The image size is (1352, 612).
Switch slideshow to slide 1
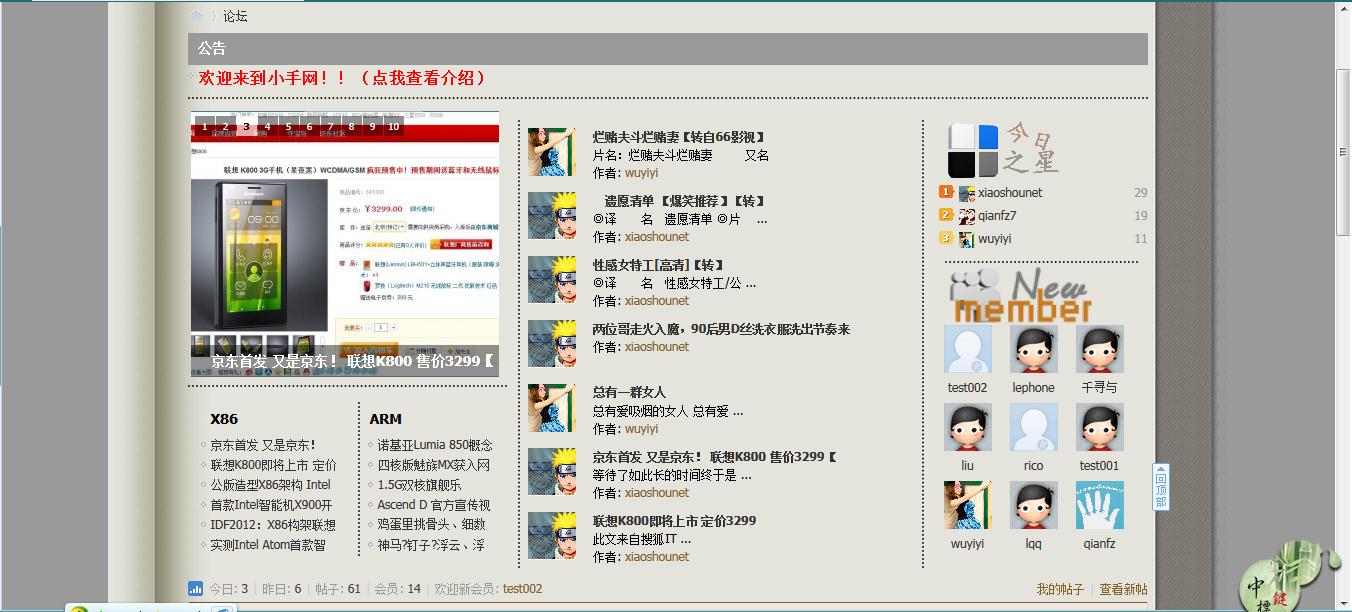205,127
